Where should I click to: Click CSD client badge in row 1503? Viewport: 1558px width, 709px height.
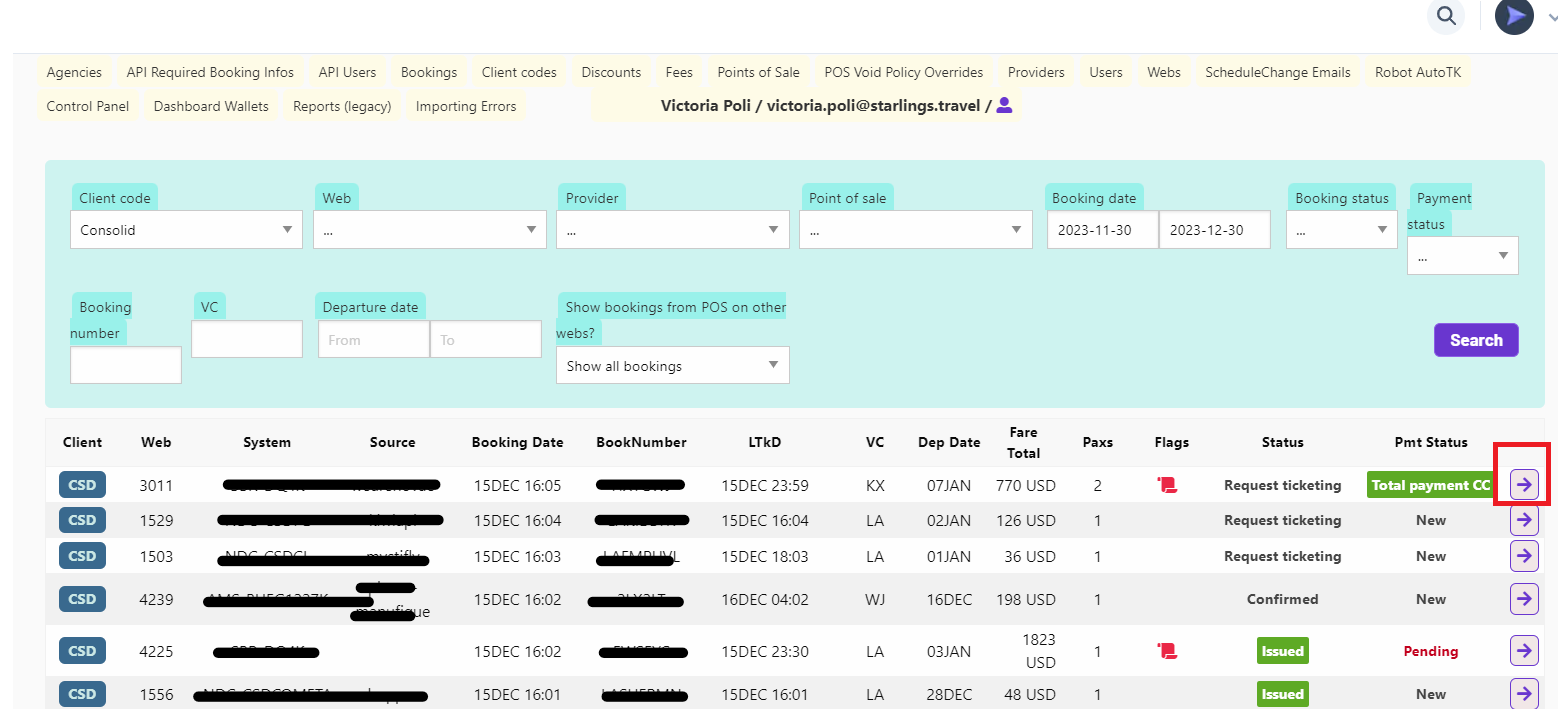[82, 556]
